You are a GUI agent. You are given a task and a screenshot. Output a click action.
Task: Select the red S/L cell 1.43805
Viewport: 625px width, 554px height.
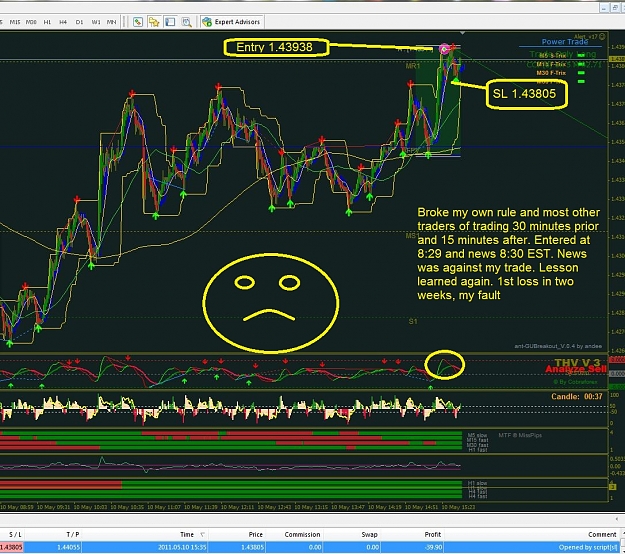point(11,547)
